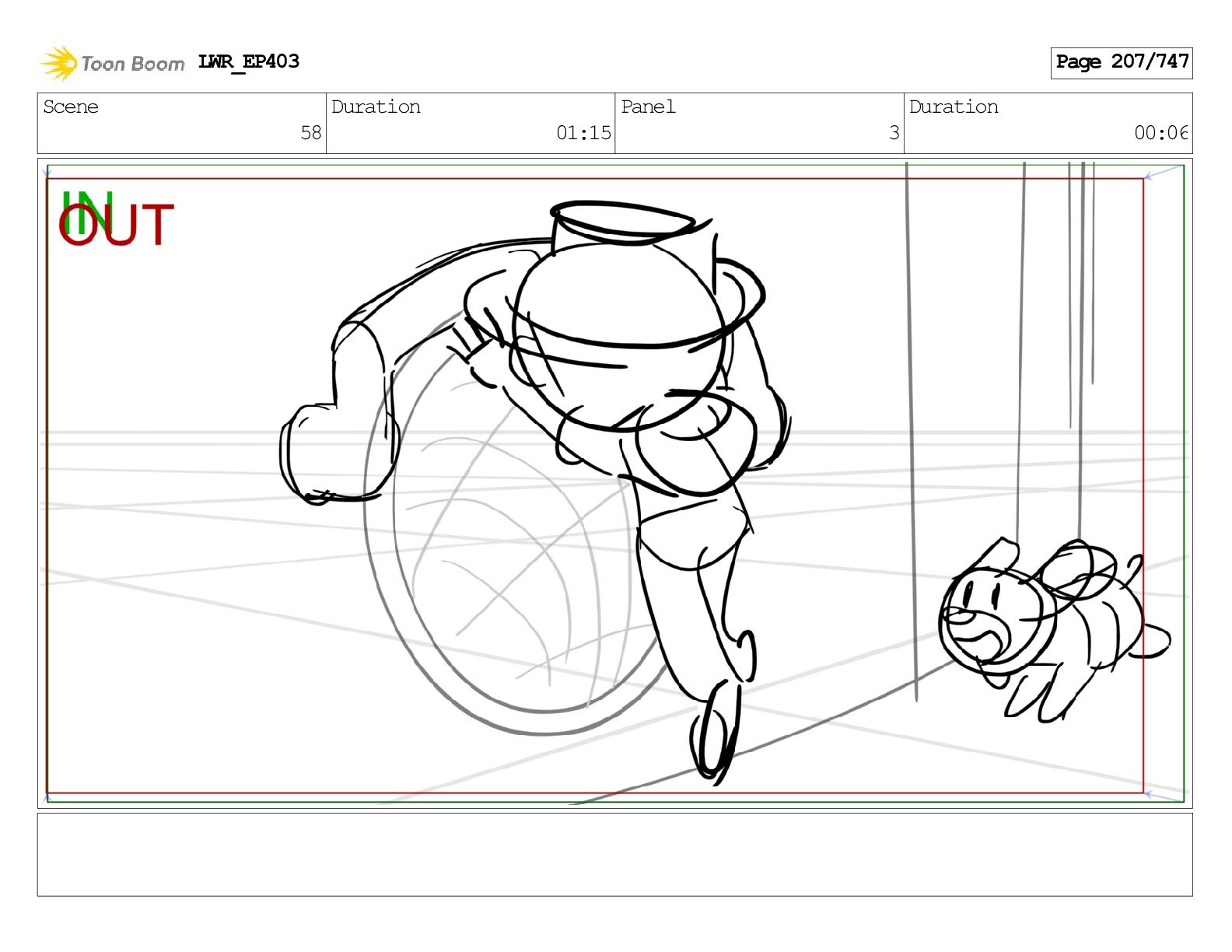
Task: Click the Duration label next to Scene
Action: click(376, 107)
